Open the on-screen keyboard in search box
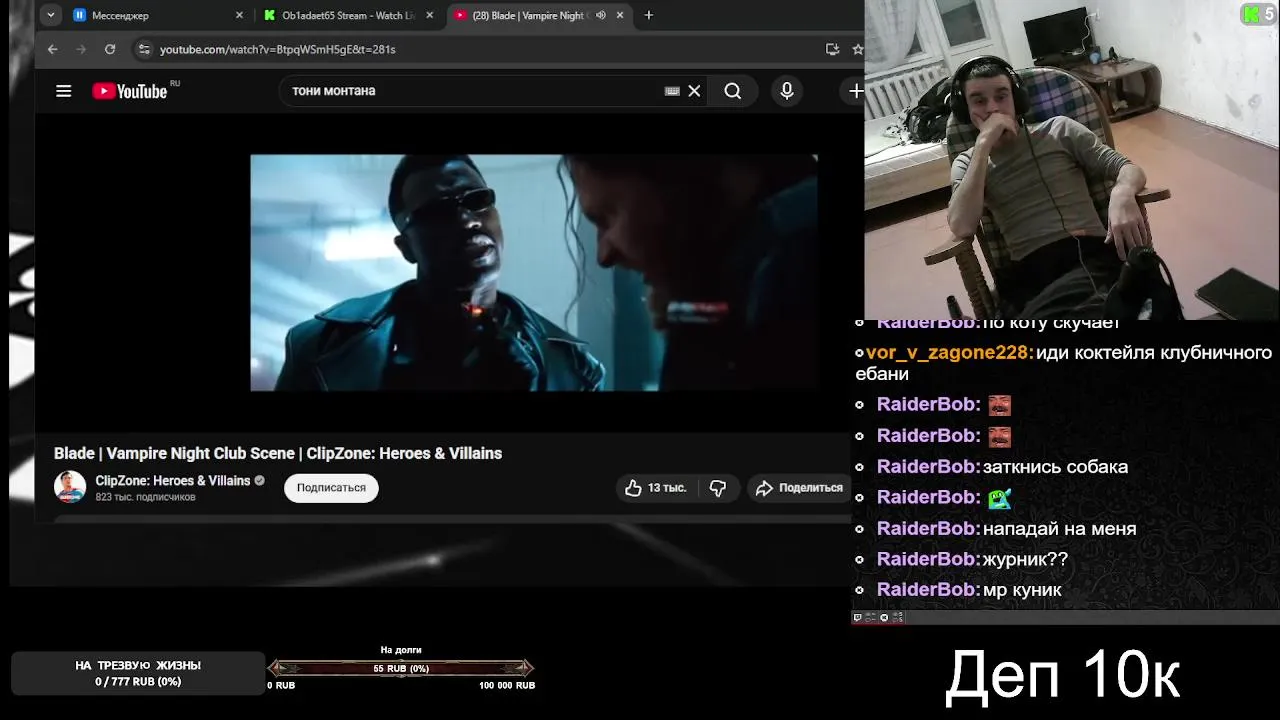This screenshot has width=1280, height=720. pos(672,91)
